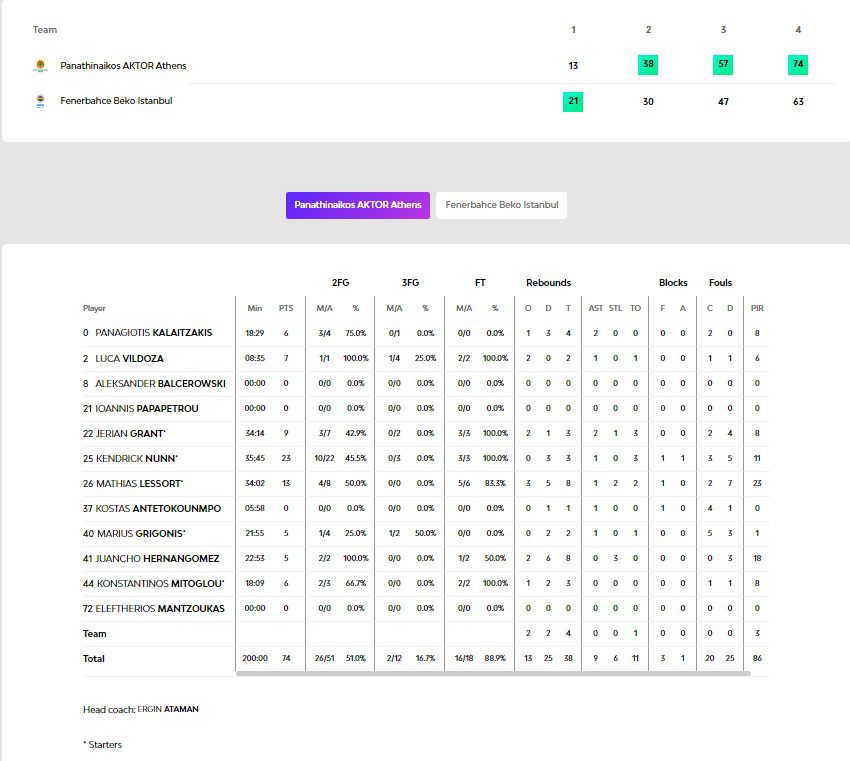This screenshot has height=761, width=850.
Task: Select the Panathinaikos AKTOR Athens tab
Action: tap(357, 205)
